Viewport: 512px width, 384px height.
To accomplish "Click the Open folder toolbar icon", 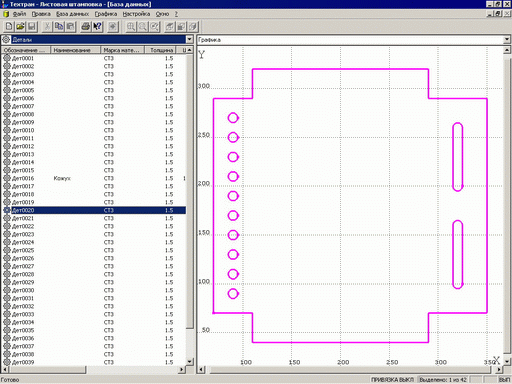I will coord(20,26).
